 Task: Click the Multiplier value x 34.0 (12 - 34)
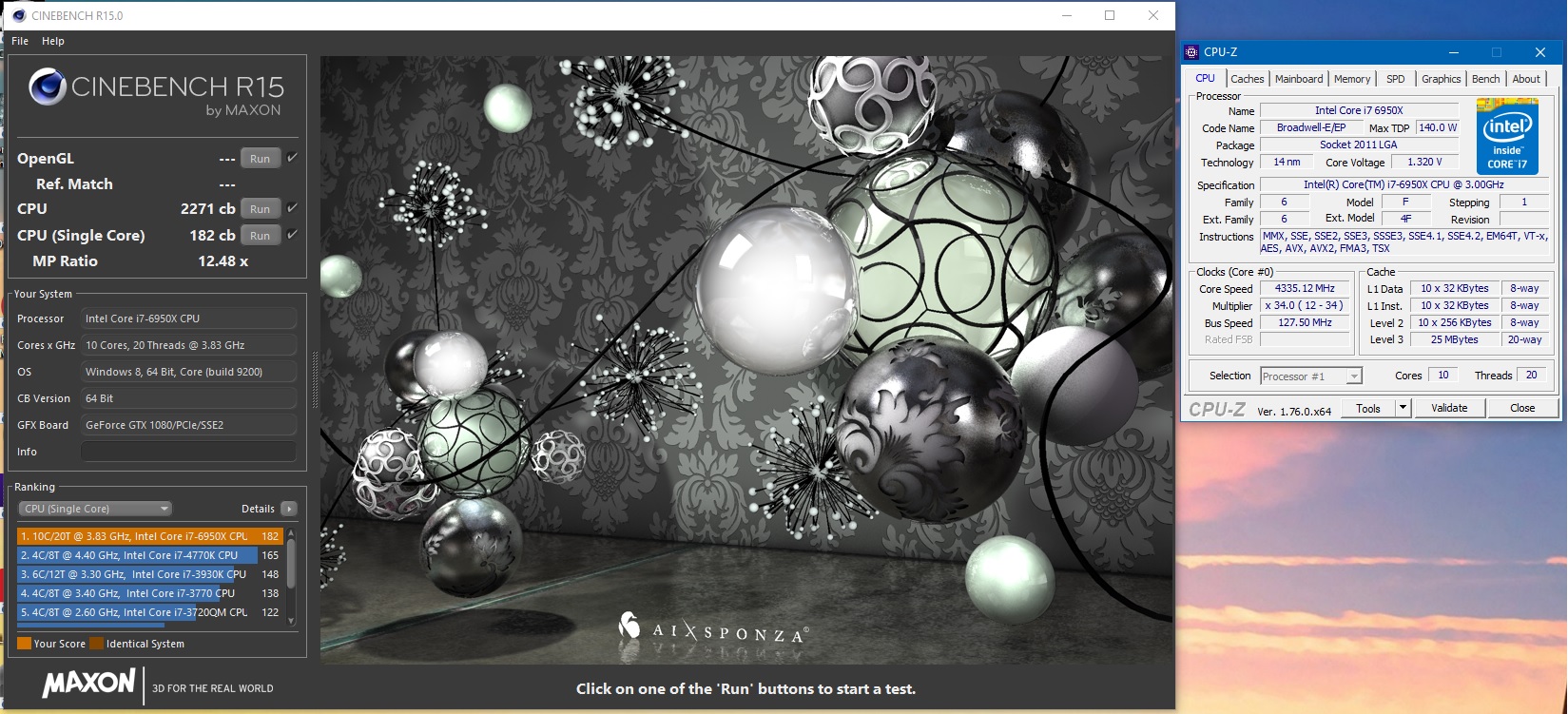coord(1305,305)
